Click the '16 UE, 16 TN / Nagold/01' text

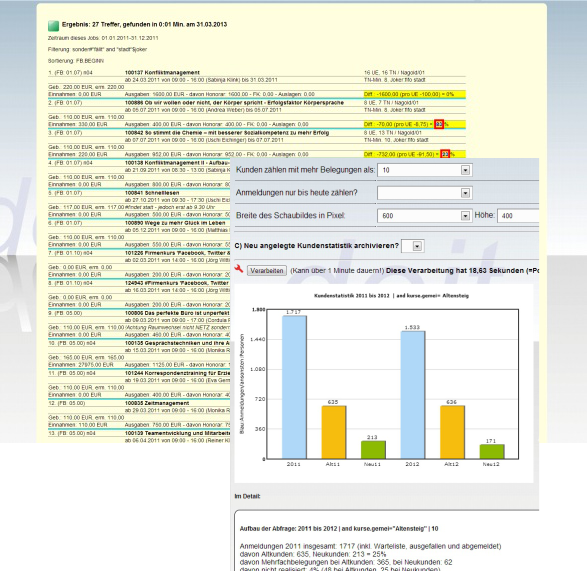click(x=394, y=73)
